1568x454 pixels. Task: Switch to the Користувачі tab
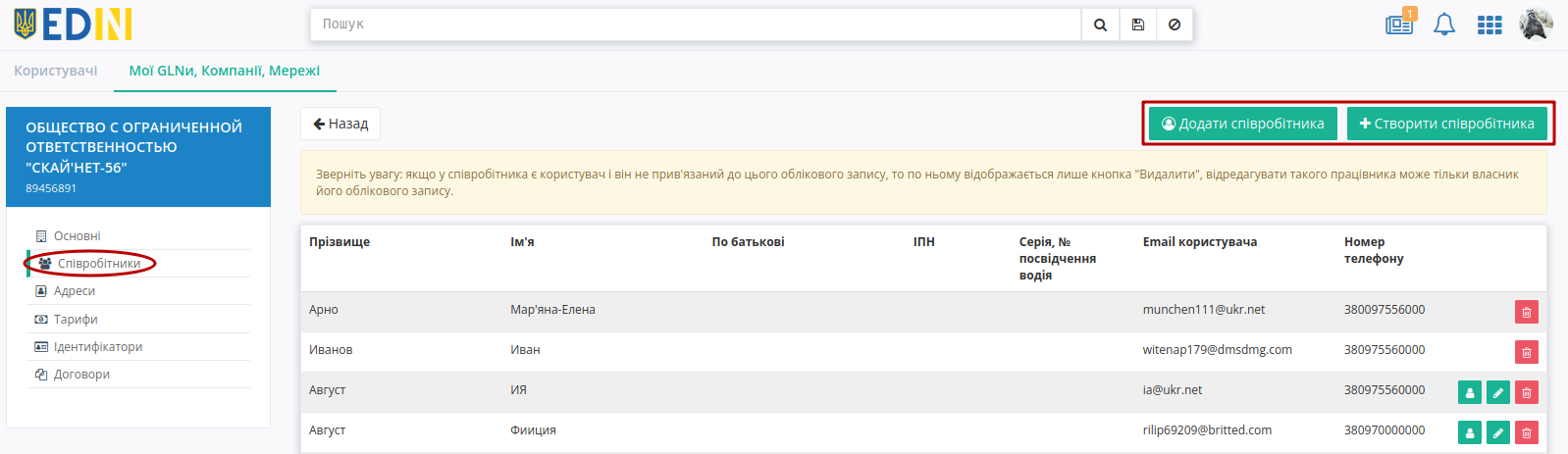pyautogui.click(x=56, y=71)
